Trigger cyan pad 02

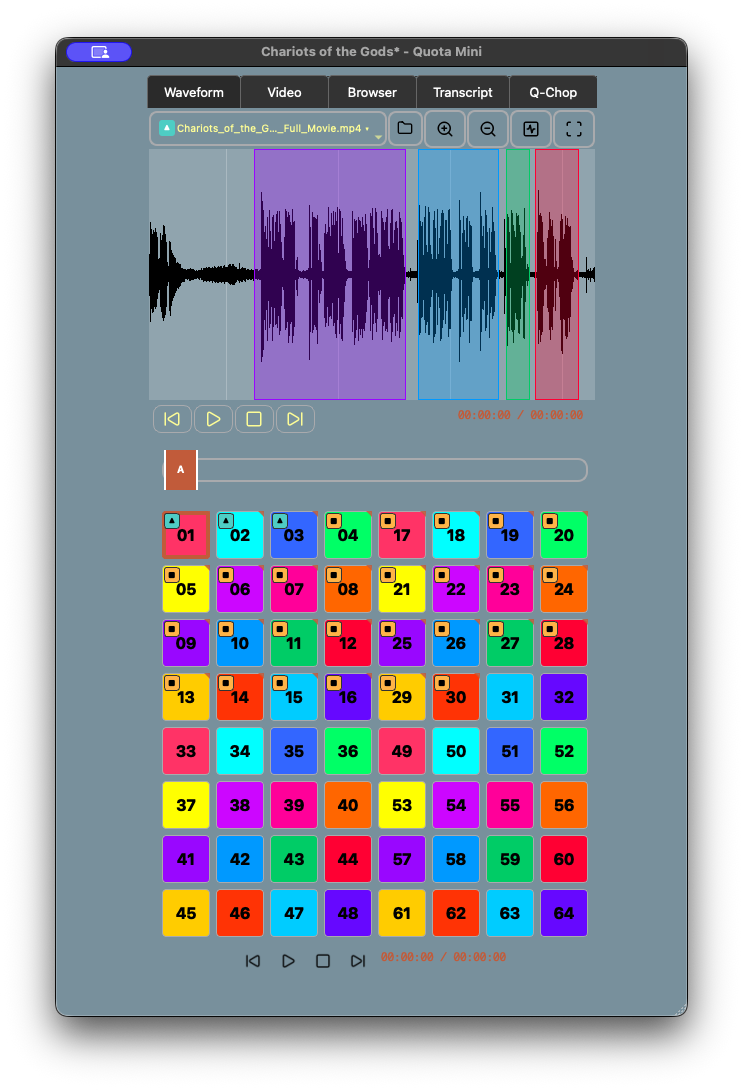click(x=240, y=535)
